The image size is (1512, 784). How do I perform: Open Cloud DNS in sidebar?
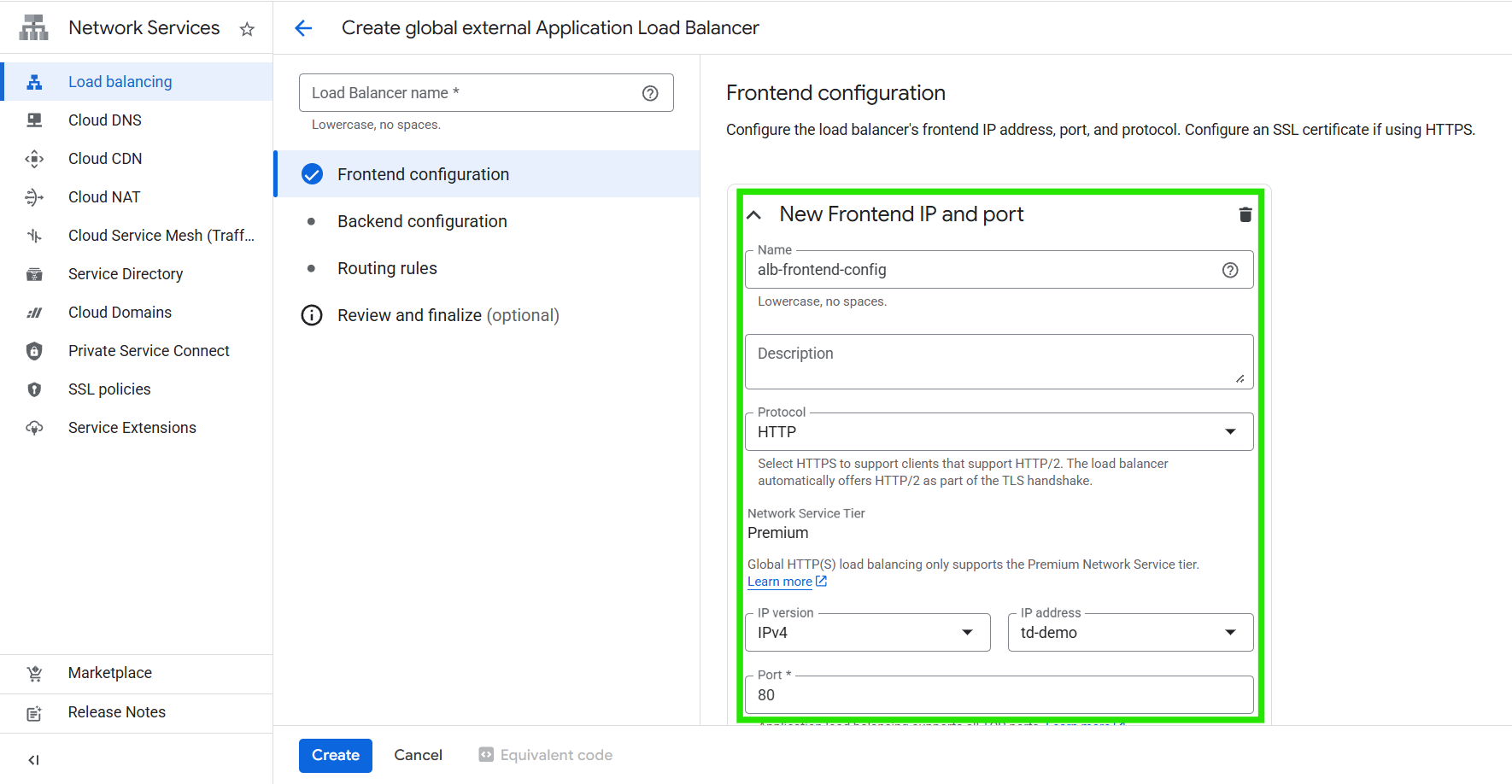[x=105, y=120]
